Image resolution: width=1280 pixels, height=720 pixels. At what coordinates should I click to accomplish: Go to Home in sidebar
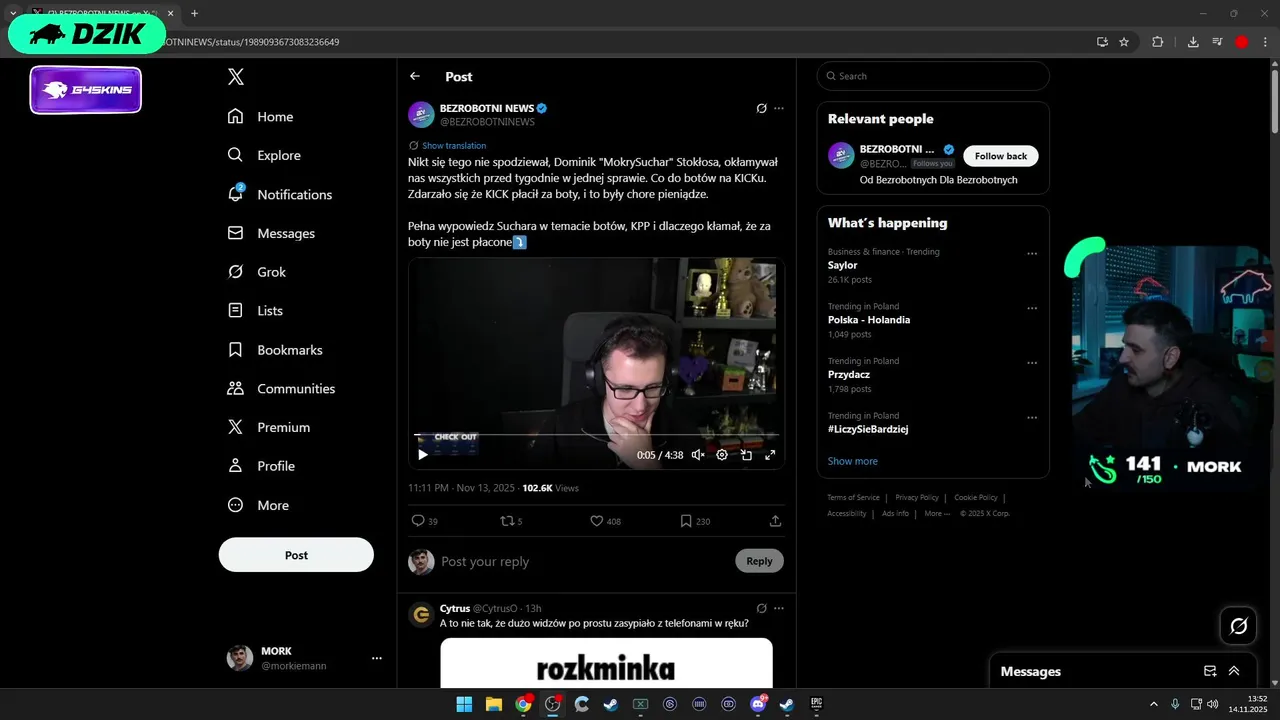click(260, 116)
